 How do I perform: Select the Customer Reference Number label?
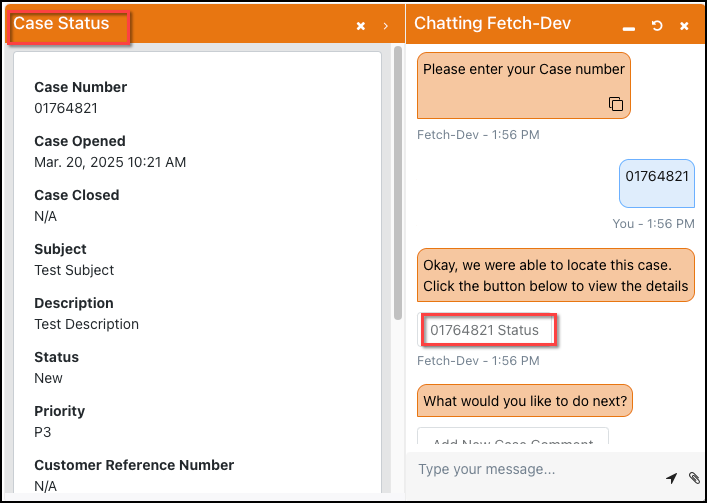134,465
